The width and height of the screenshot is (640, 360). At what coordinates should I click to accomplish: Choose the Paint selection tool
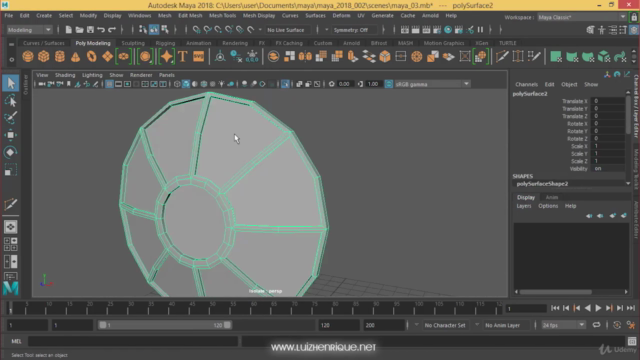(11, 118)
